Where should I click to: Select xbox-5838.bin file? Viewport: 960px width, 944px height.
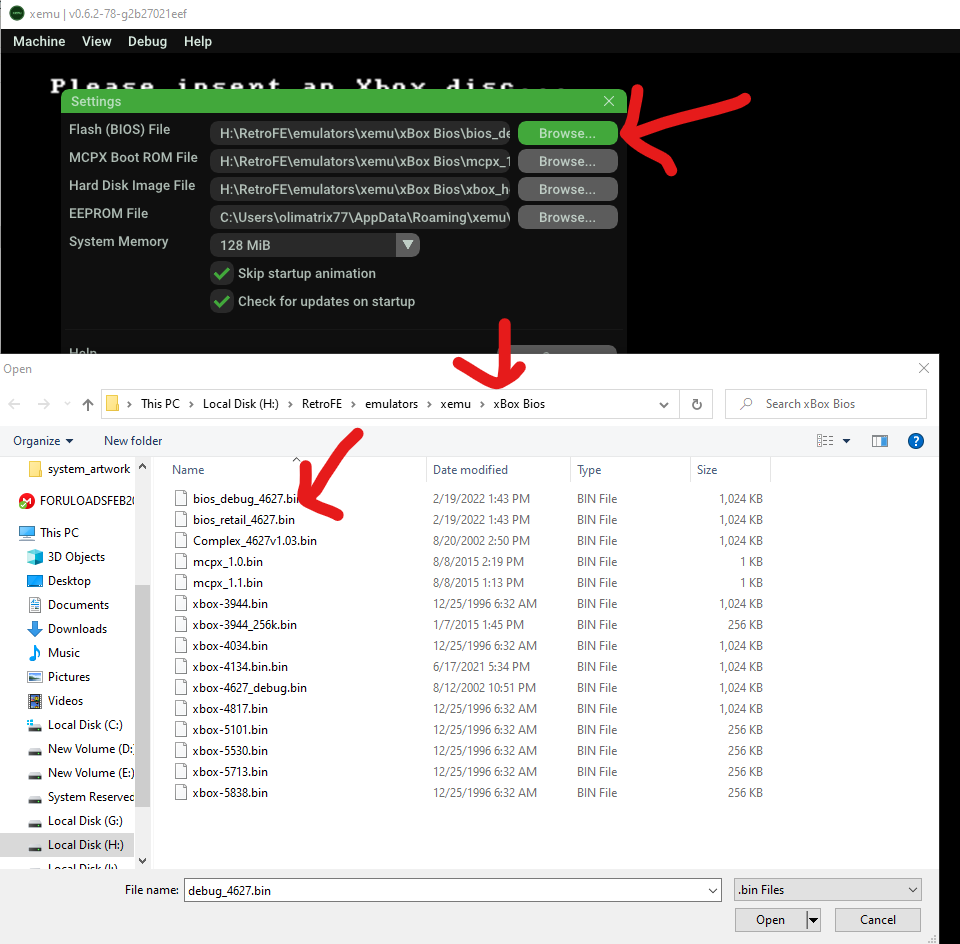230,793
